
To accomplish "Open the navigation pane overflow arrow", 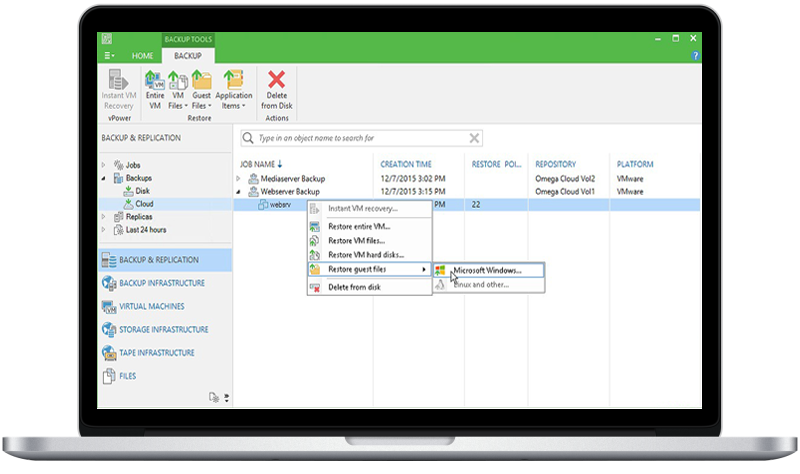I will pos(227,397).
